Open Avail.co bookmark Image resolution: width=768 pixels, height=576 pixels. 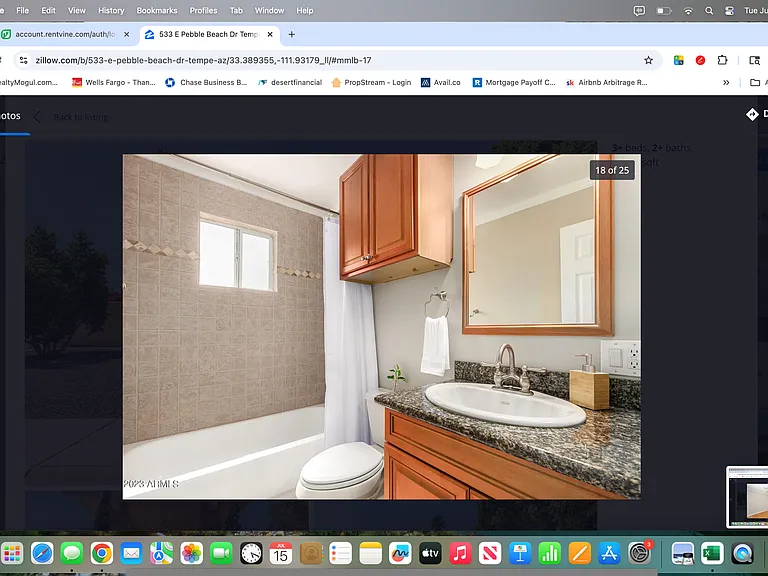[x=441, y=82]
